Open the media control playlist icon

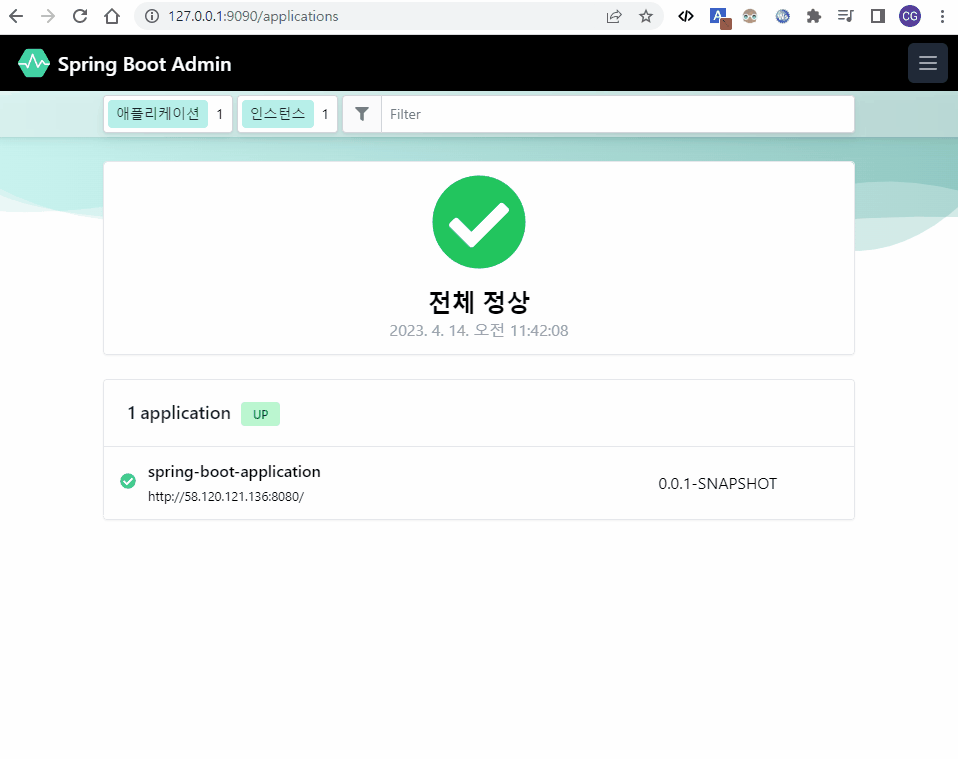(x=846, y=16)
